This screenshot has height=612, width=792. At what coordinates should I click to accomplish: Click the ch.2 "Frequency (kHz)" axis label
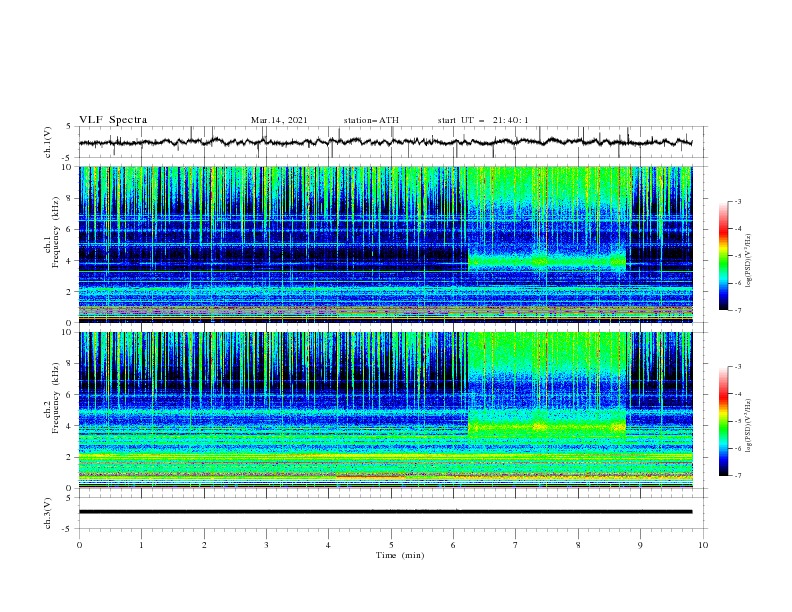pos(56,397)
